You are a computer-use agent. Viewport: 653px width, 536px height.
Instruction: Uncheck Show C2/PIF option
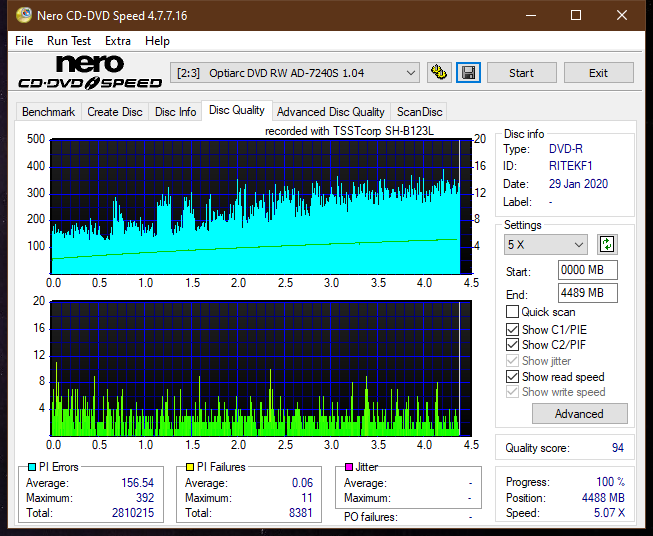point(512,345)
